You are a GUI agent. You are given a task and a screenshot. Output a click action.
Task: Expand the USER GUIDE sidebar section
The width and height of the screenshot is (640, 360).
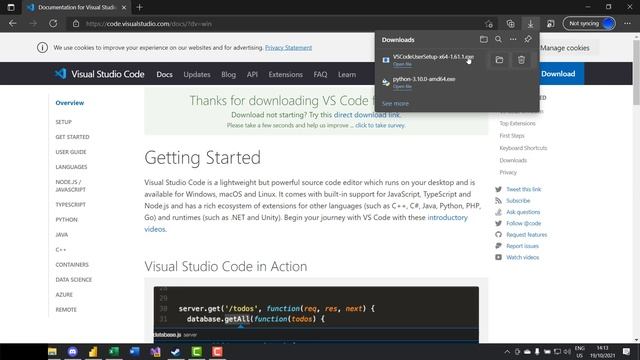[71, 152]
